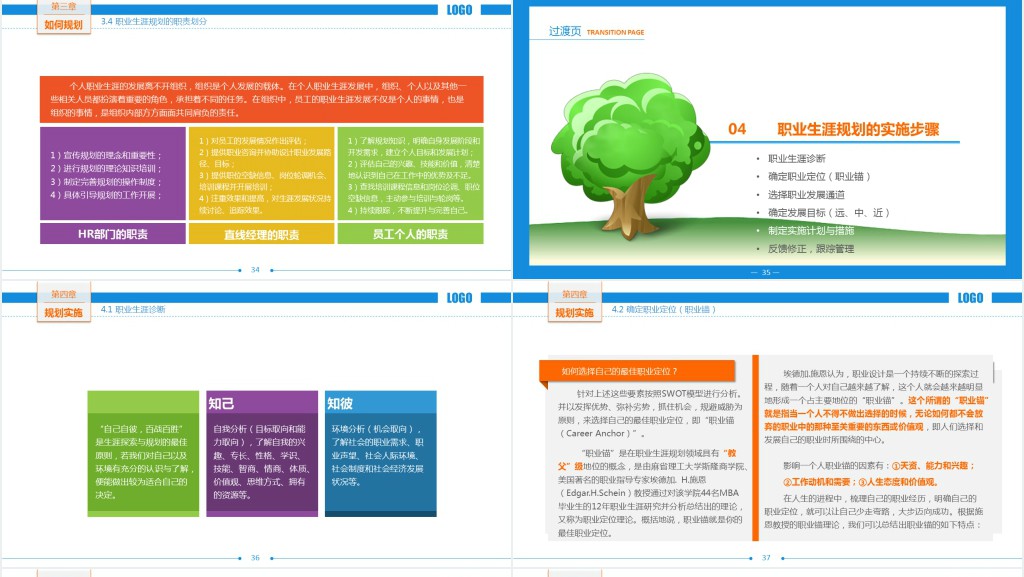Click the green '员工个人的职责' label box
Image resolution: width=1024 pixels, height=577 pixels.
pyautogui.click(x=410, y=234)
